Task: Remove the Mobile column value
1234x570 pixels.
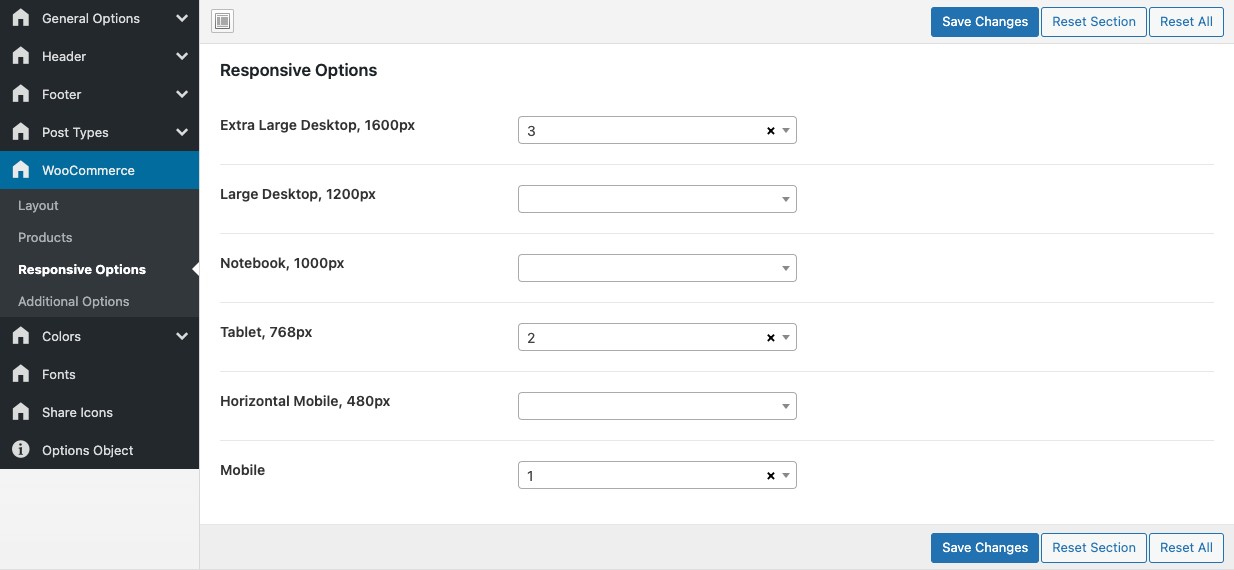Action: [770, 476]
